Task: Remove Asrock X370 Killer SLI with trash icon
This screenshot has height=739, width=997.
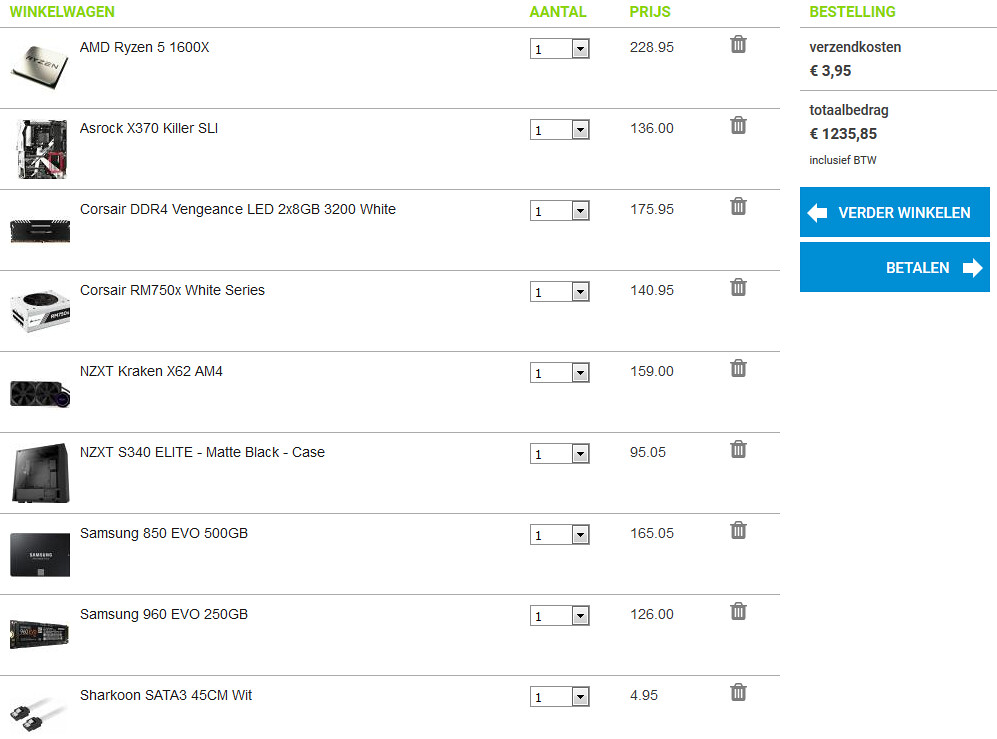Action: click(738, 125)
